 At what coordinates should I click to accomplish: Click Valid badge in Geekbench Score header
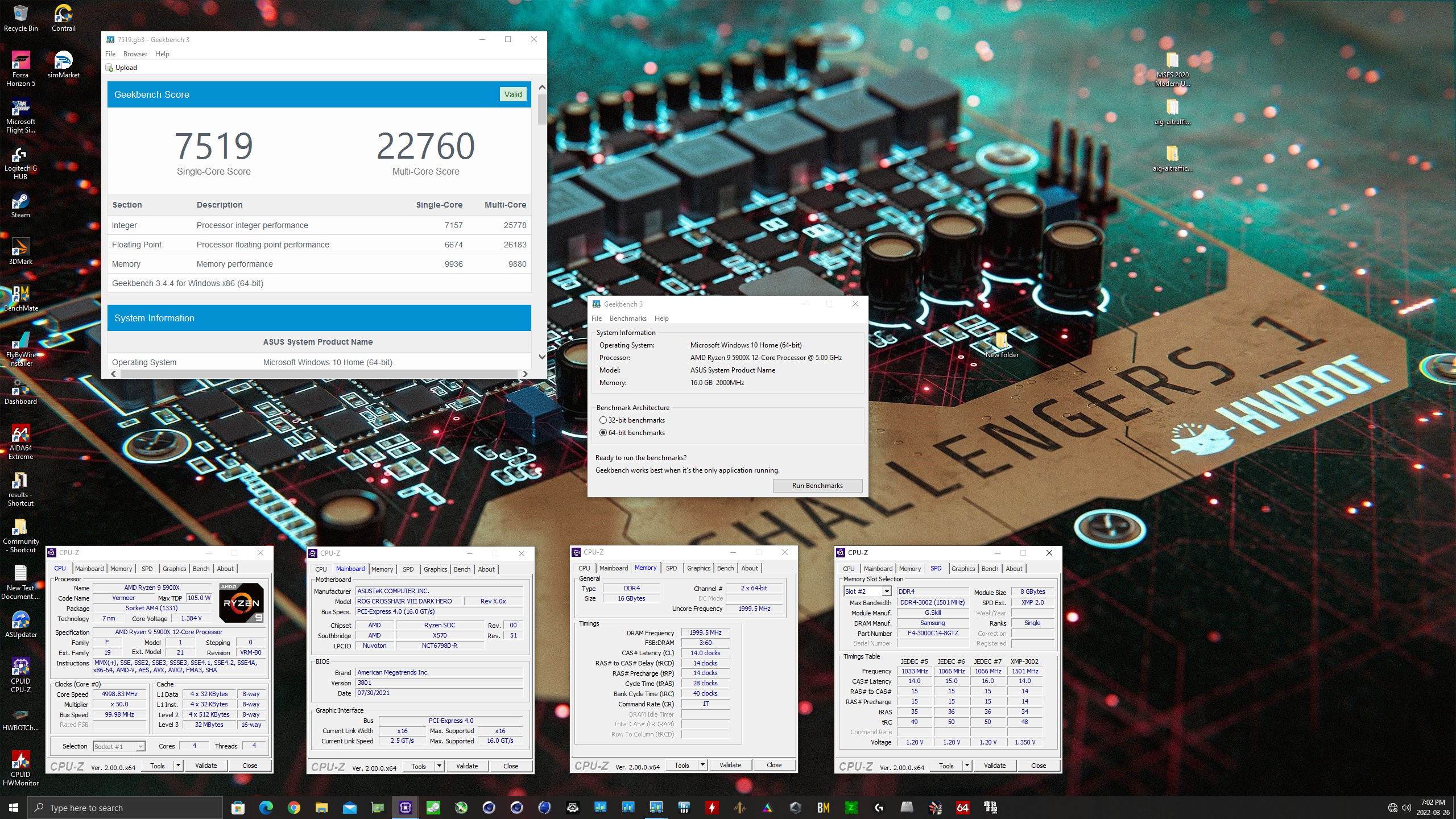(x=513, y=94)
